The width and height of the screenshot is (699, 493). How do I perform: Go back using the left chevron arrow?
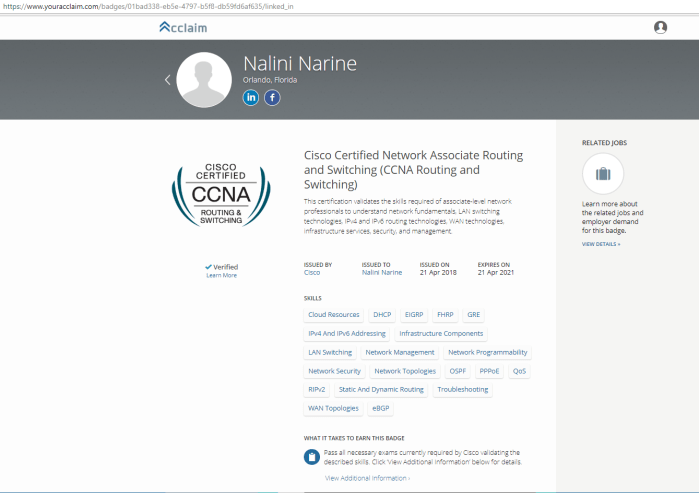point(168,80)
